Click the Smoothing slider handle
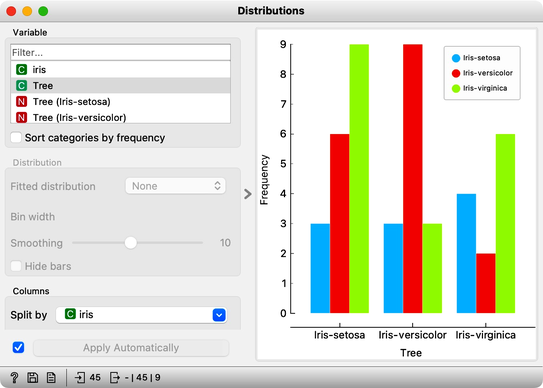The image size is (543, 388). click(131, 242)
